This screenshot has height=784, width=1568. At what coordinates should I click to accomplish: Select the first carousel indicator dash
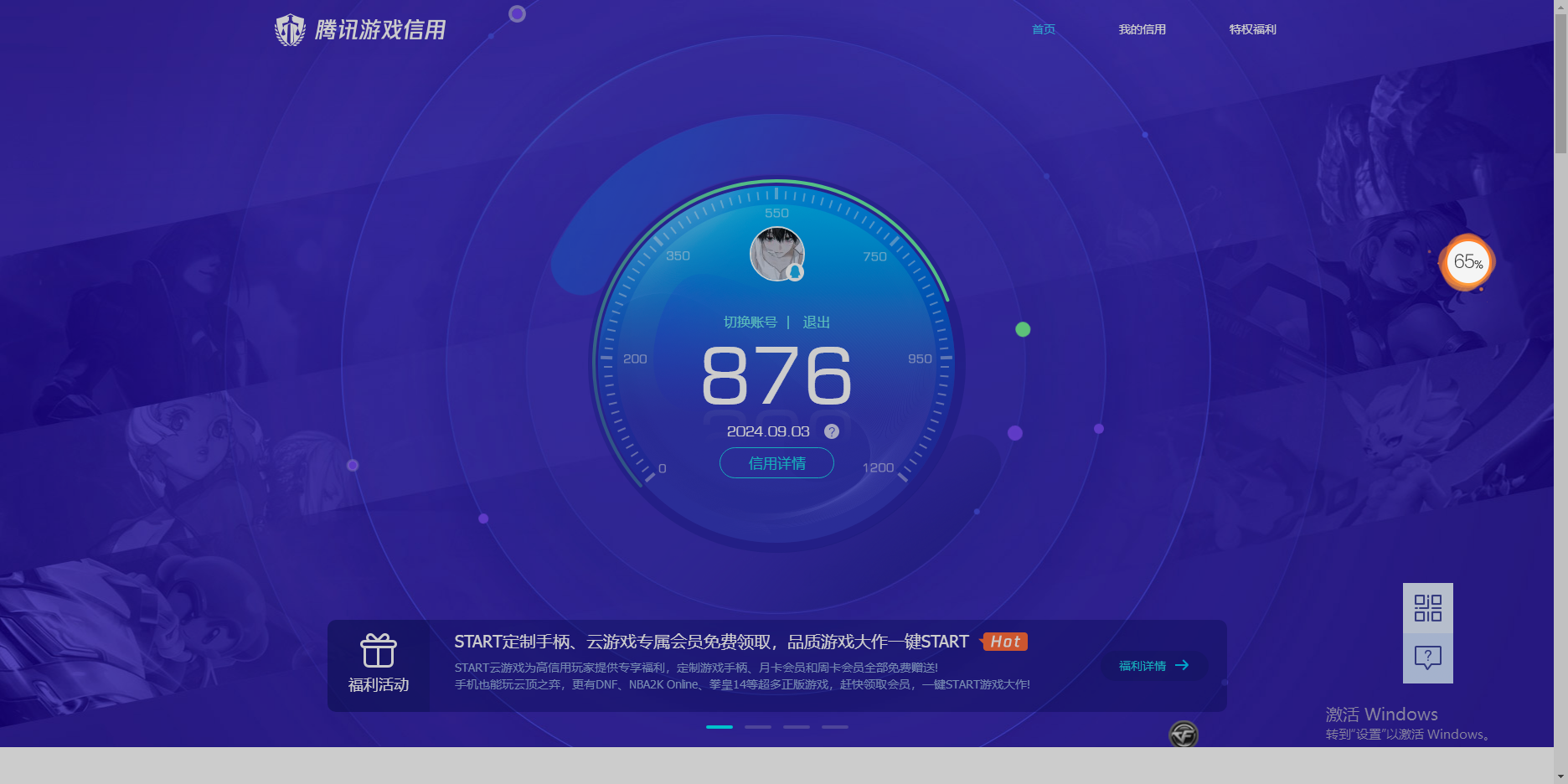pos(720,727)
